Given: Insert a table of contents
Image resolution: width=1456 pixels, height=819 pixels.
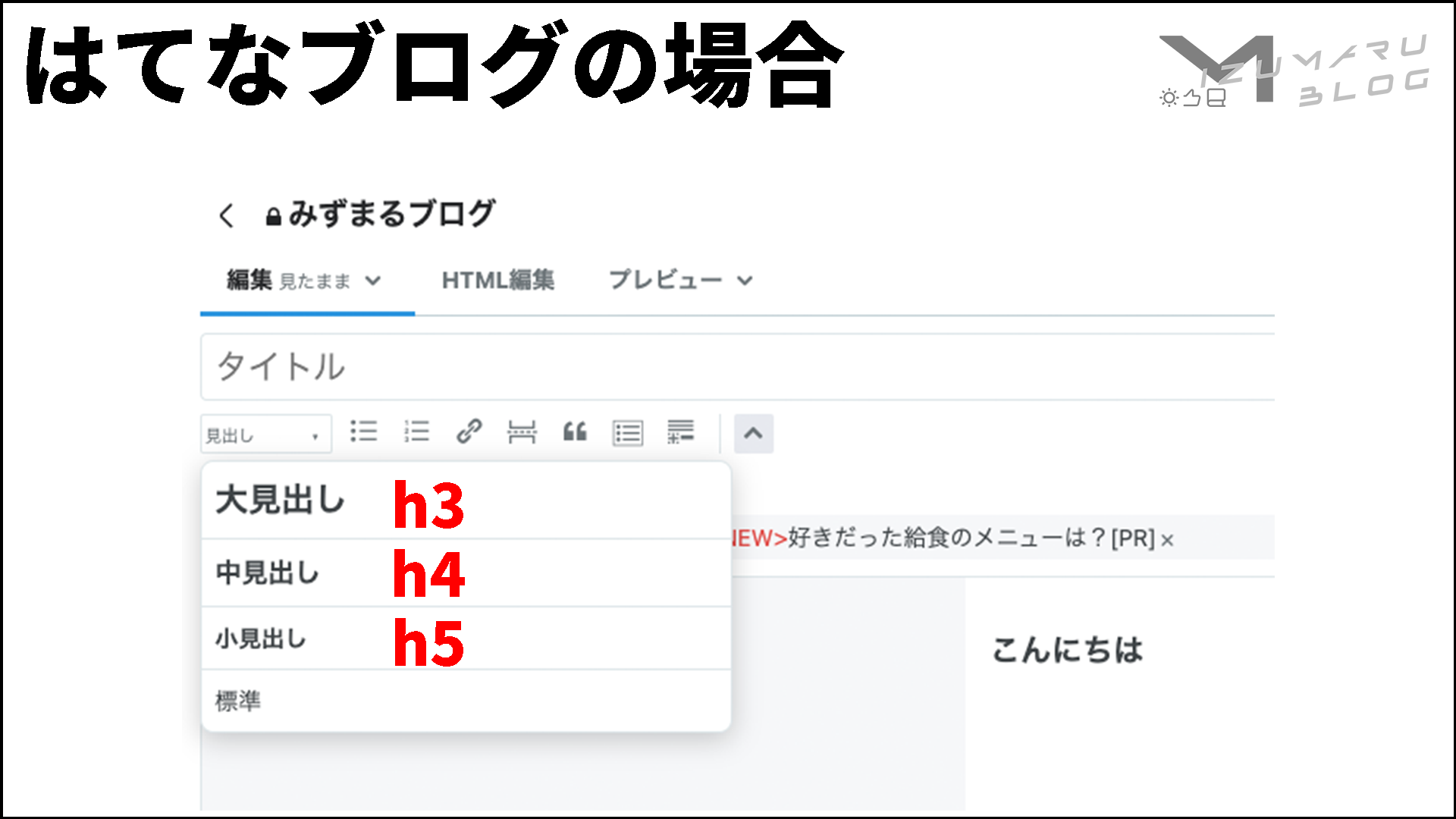Looking at the screenshot, I should click(628, 433).
